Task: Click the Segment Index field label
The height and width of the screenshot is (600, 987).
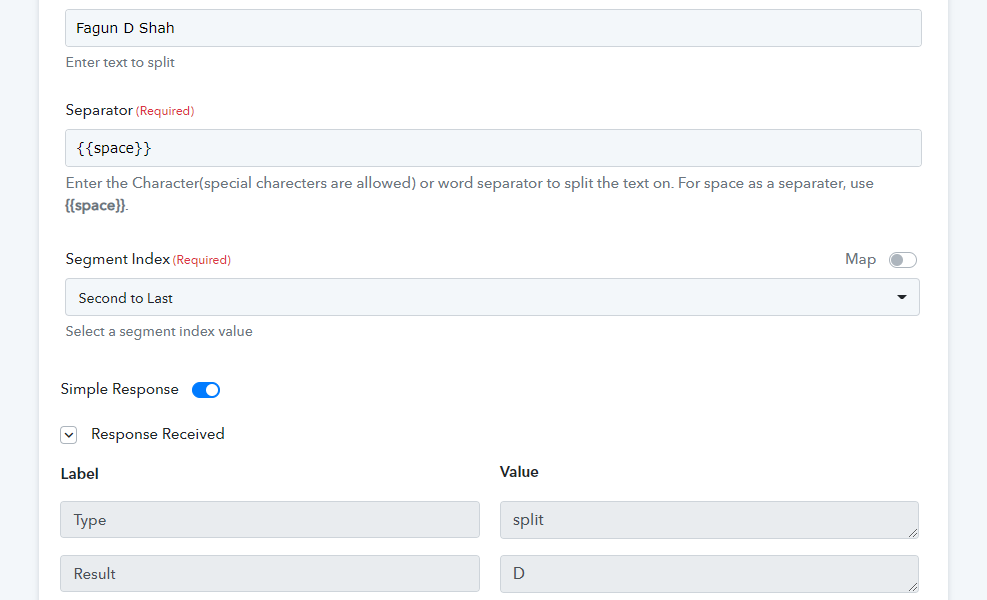Action: coord(118,259)
